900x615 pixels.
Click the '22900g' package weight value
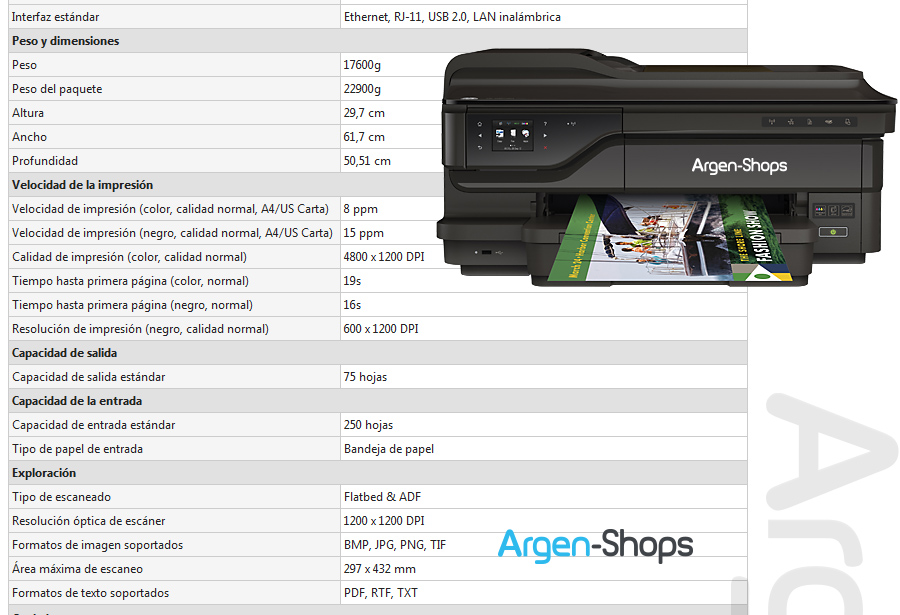click(x=362, y=89)
